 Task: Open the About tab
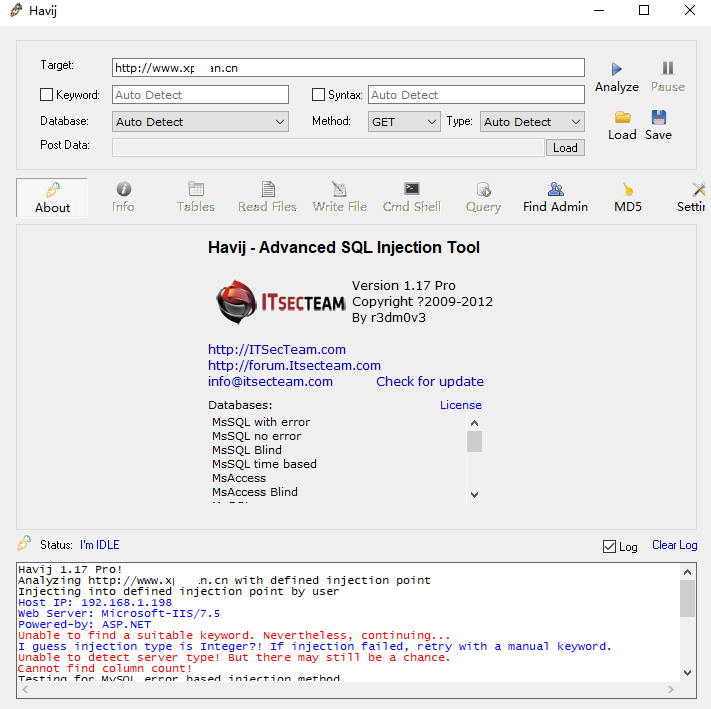[x=52, y=198]
